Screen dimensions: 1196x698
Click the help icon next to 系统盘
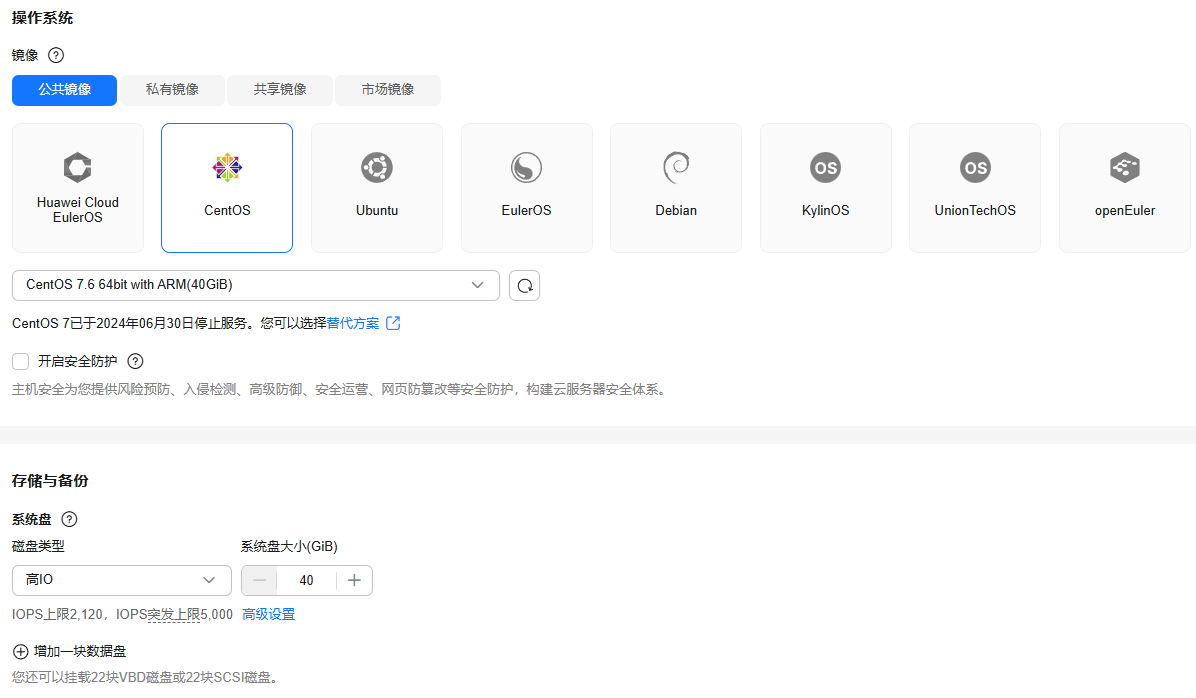click(69, 519)
